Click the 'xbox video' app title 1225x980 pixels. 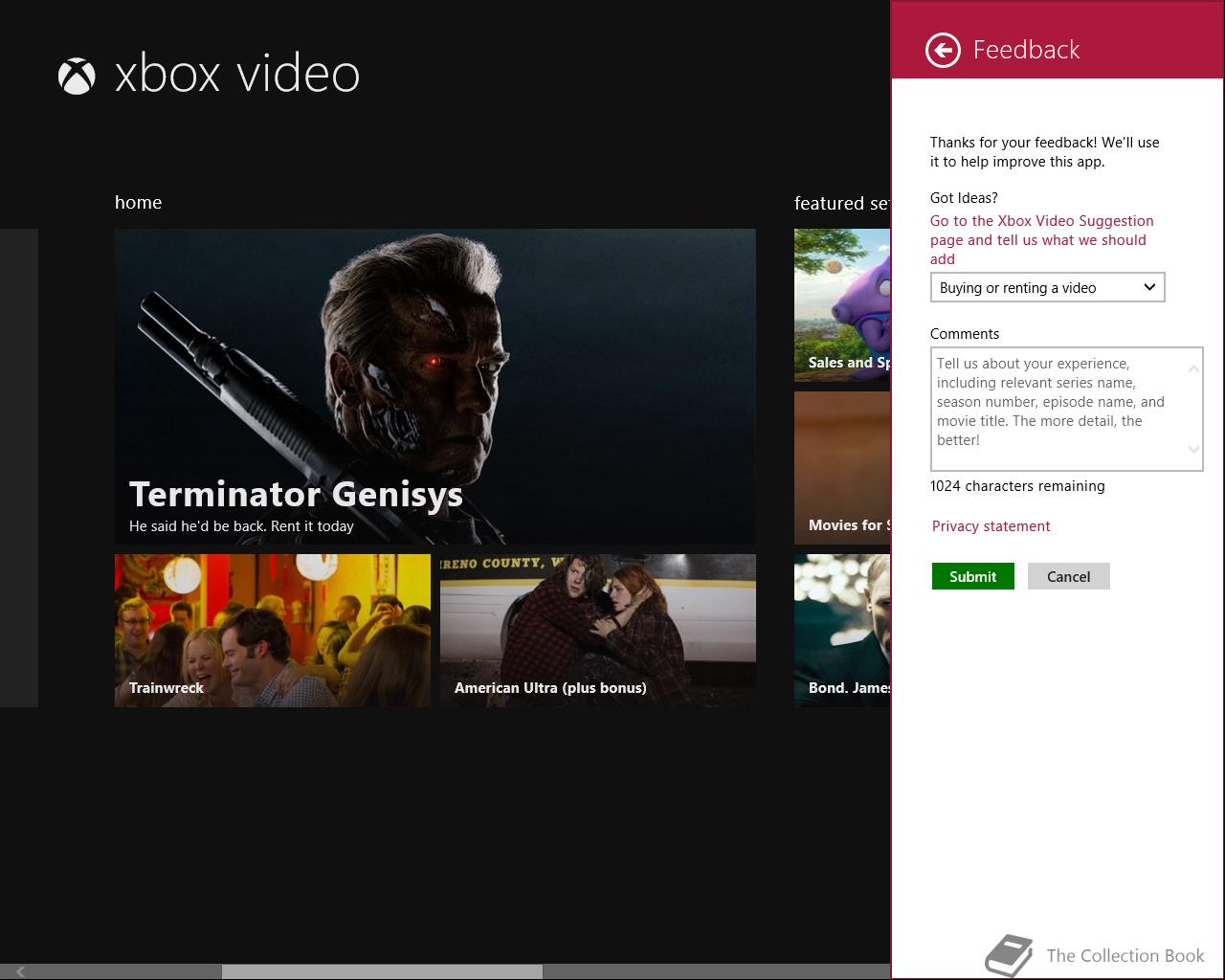click(x=237, y=75)
